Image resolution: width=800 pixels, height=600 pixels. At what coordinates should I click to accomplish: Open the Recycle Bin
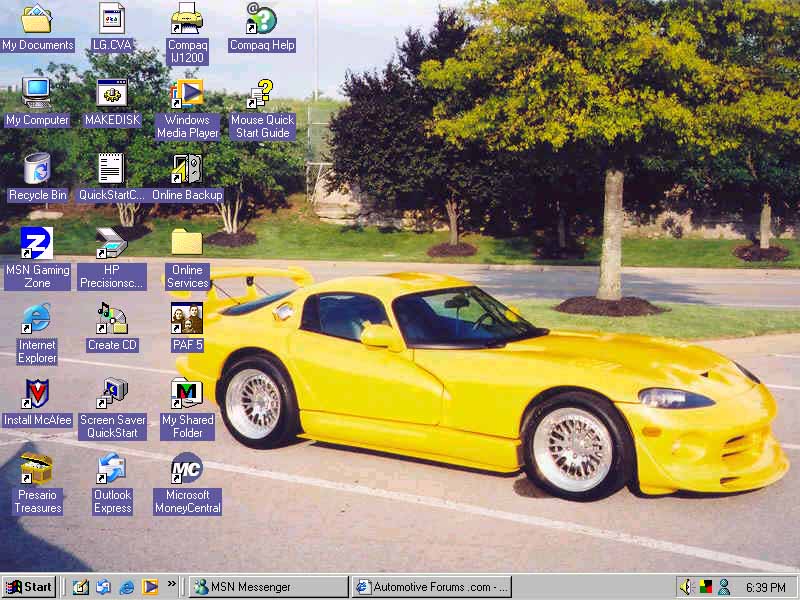tap(37, 169)
